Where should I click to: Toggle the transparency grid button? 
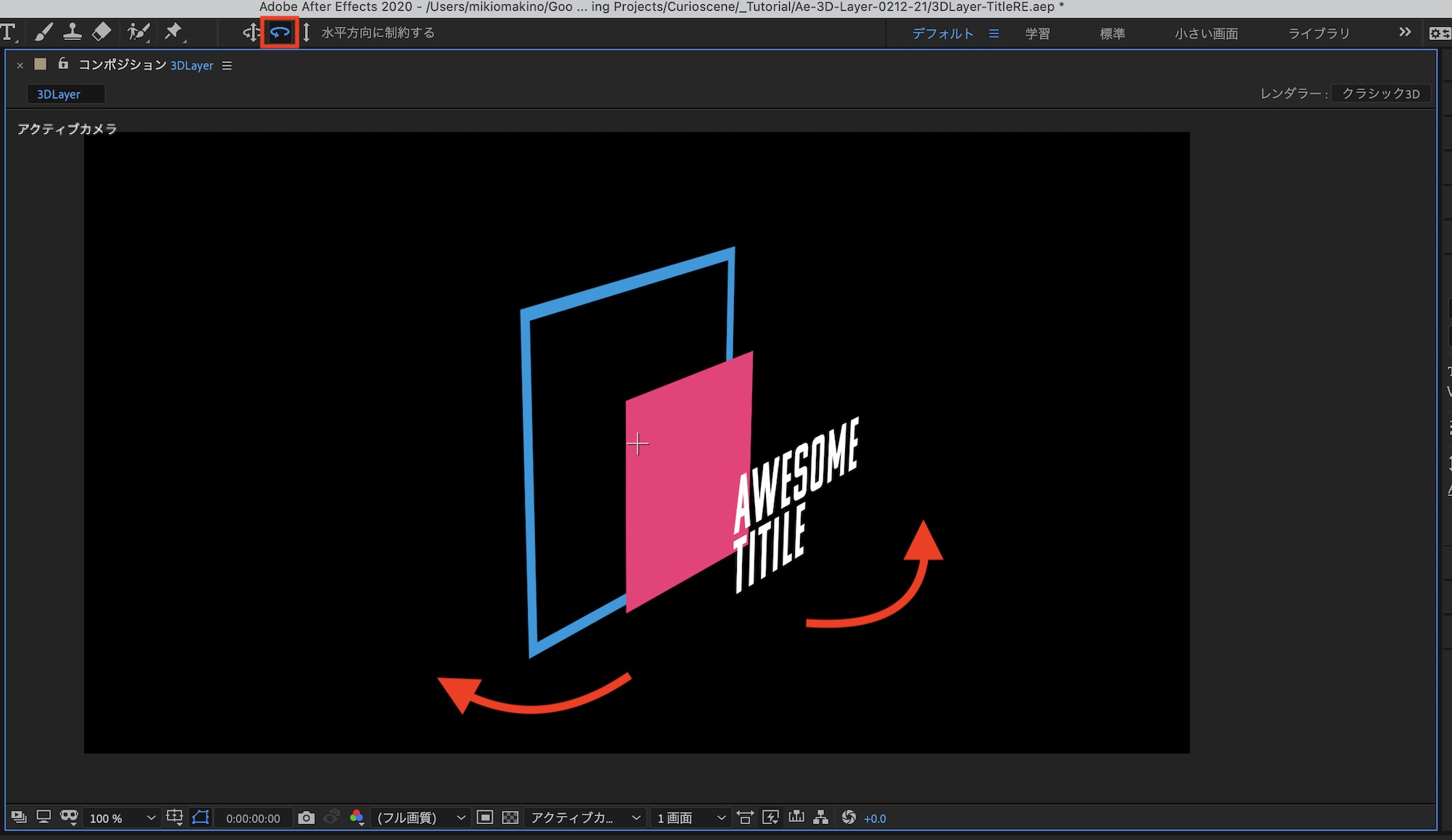(510, 817)
